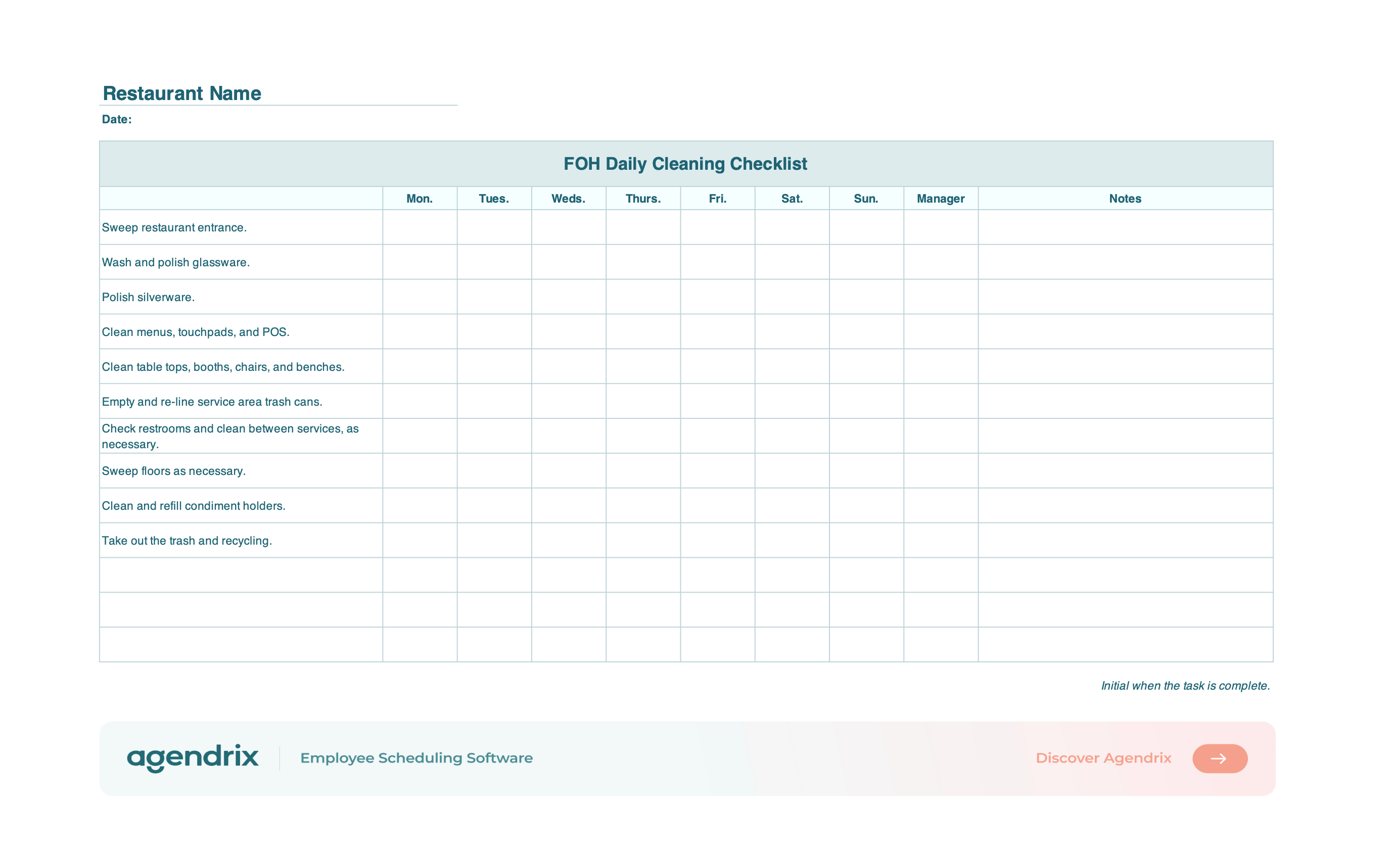
Task: Click Notes cell for Wash and polish glassware
Action: [1126, 262]
